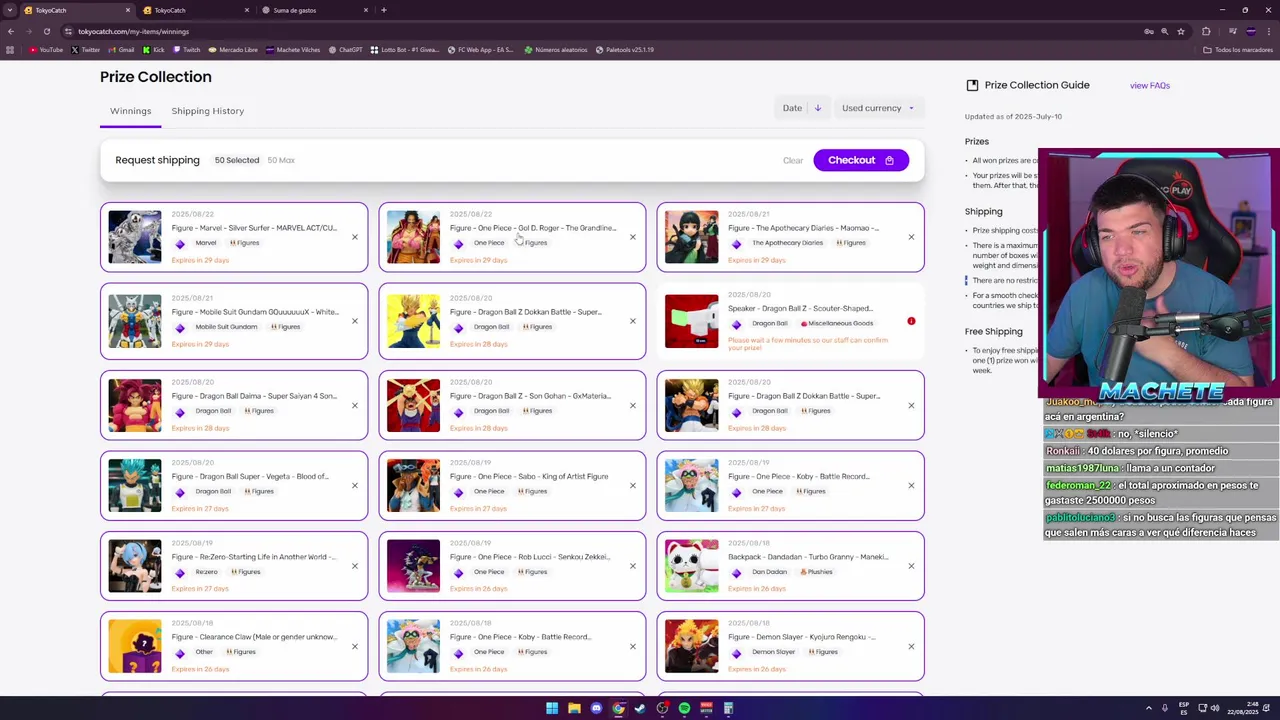1280x720 pixels.
Task: Click the Plushies tag on Dandadan backpack
Action: pos(816,572)
